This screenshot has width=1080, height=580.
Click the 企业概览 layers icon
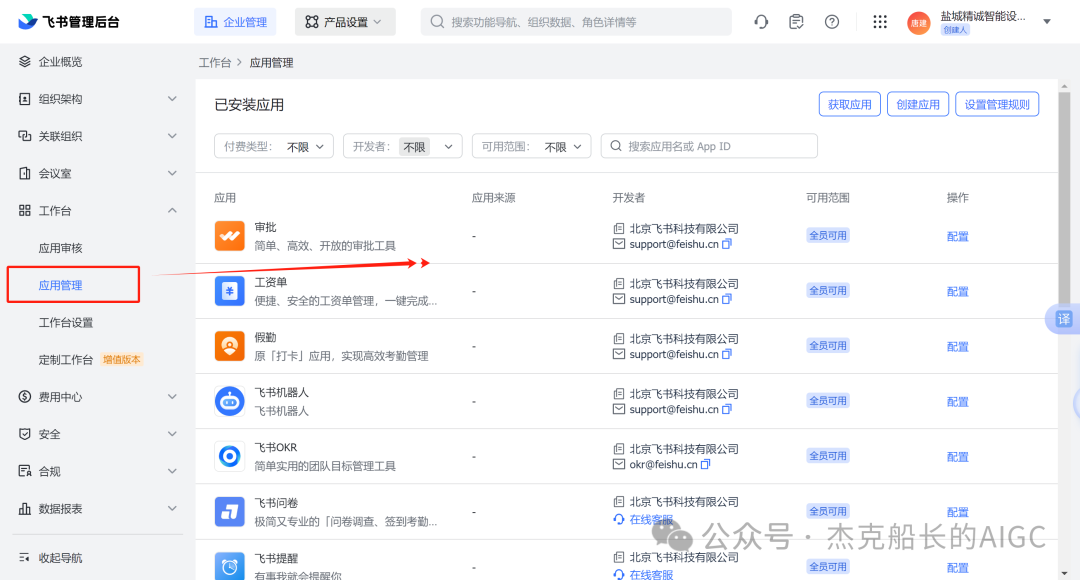click(25, 61)
